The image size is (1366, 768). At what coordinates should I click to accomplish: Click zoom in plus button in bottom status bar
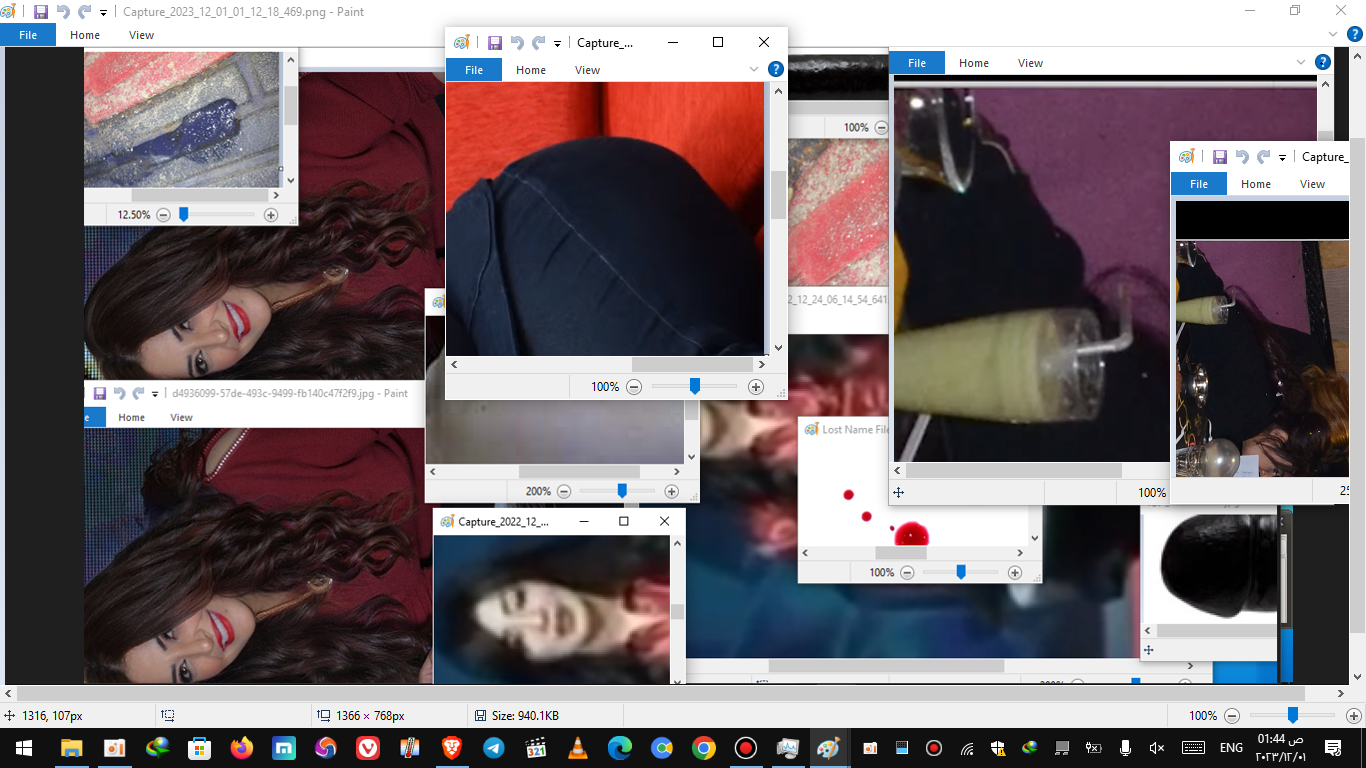(x=1353, y=716)
